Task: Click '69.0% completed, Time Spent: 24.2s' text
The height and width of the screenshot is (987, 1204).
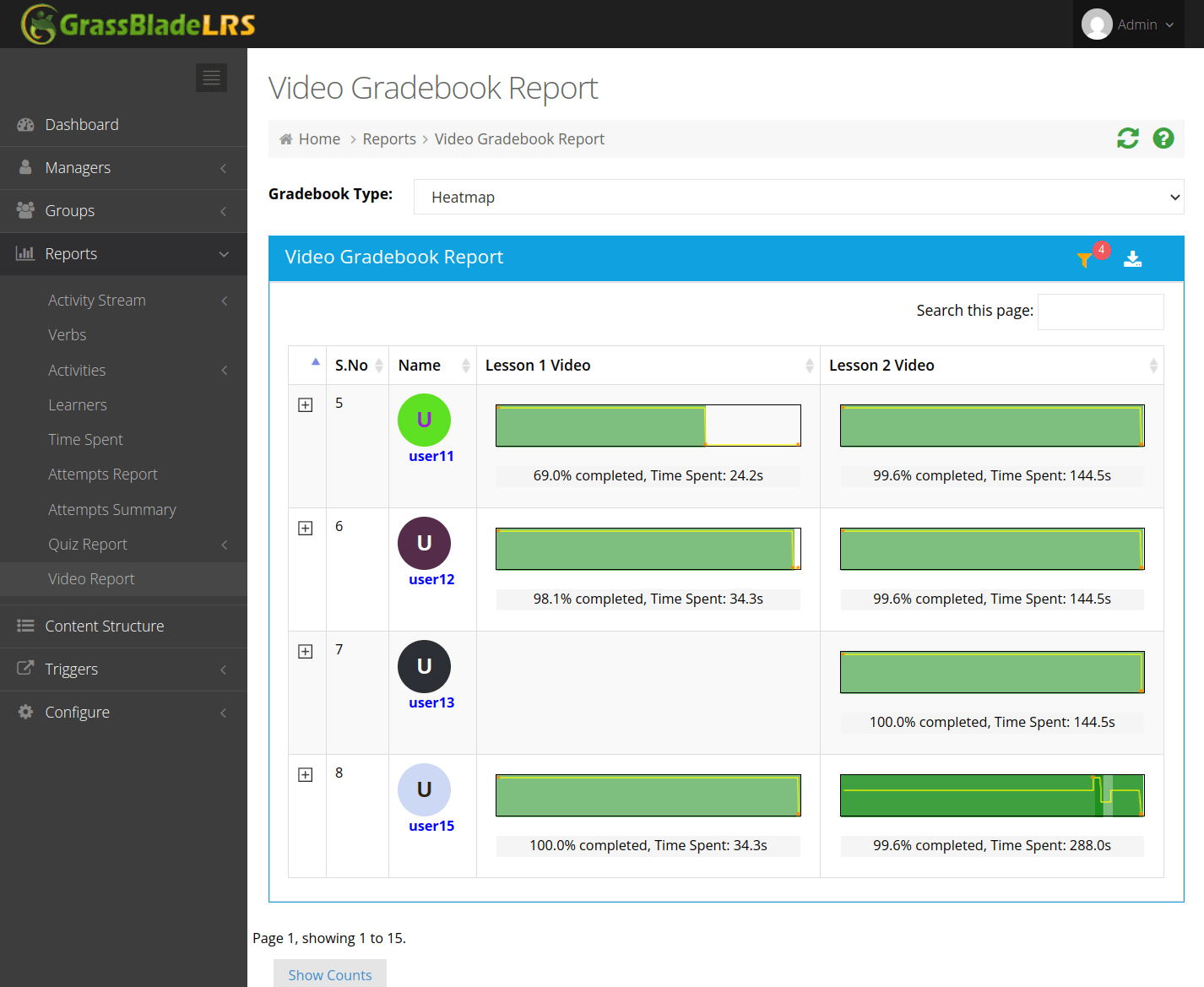Action: [648, 476]
